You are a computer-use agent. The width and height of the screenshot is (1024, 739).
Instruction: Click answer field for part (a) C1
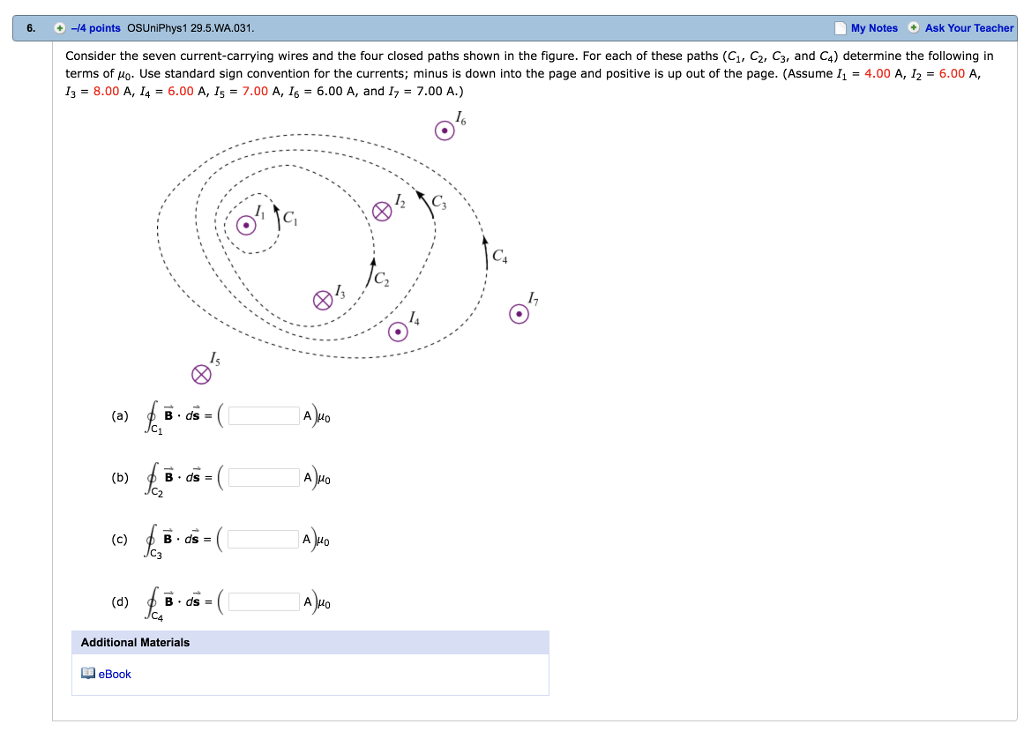point(264,416)
